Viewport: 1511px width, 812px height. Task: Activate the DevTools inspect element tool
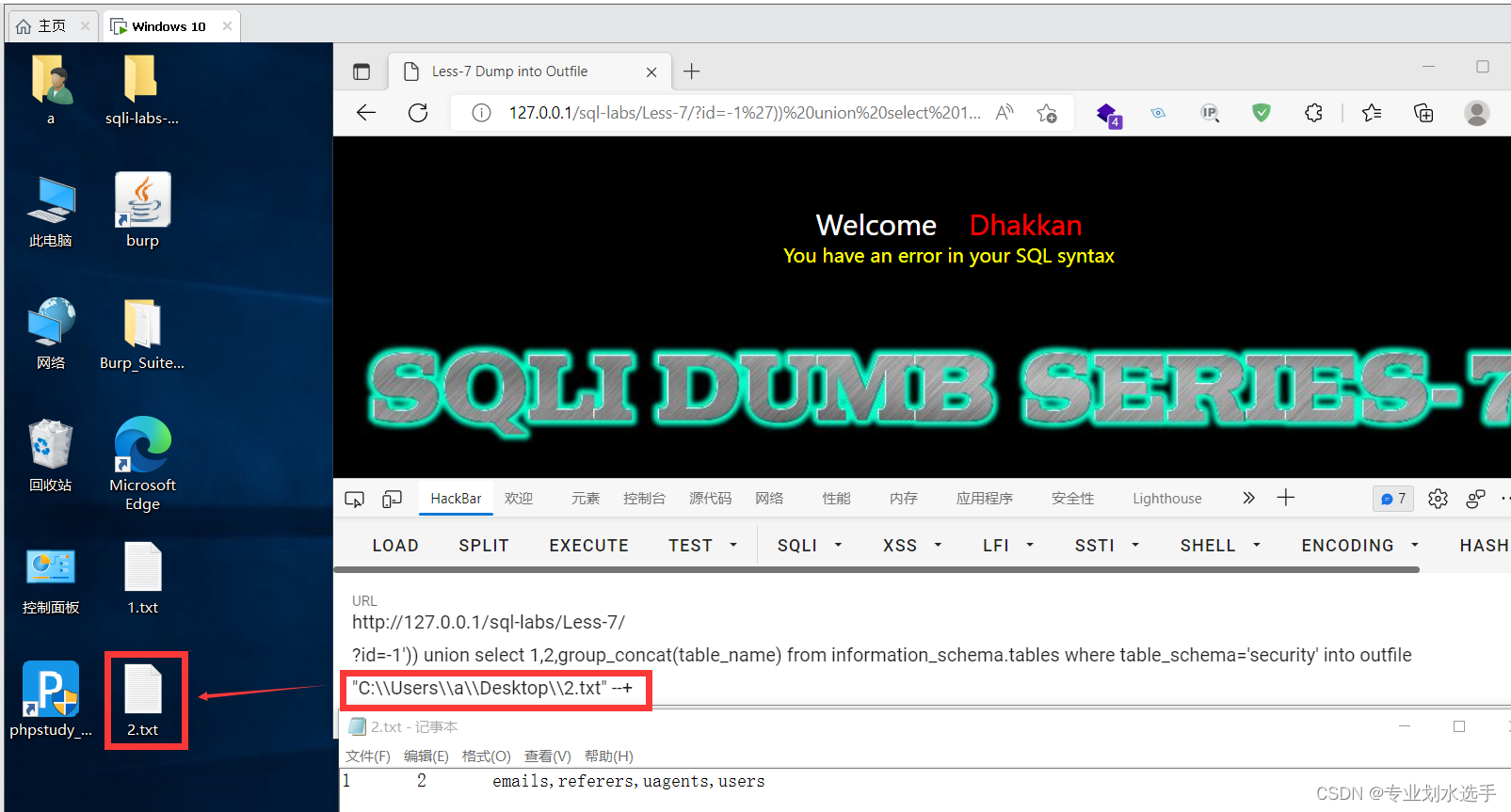354,499
